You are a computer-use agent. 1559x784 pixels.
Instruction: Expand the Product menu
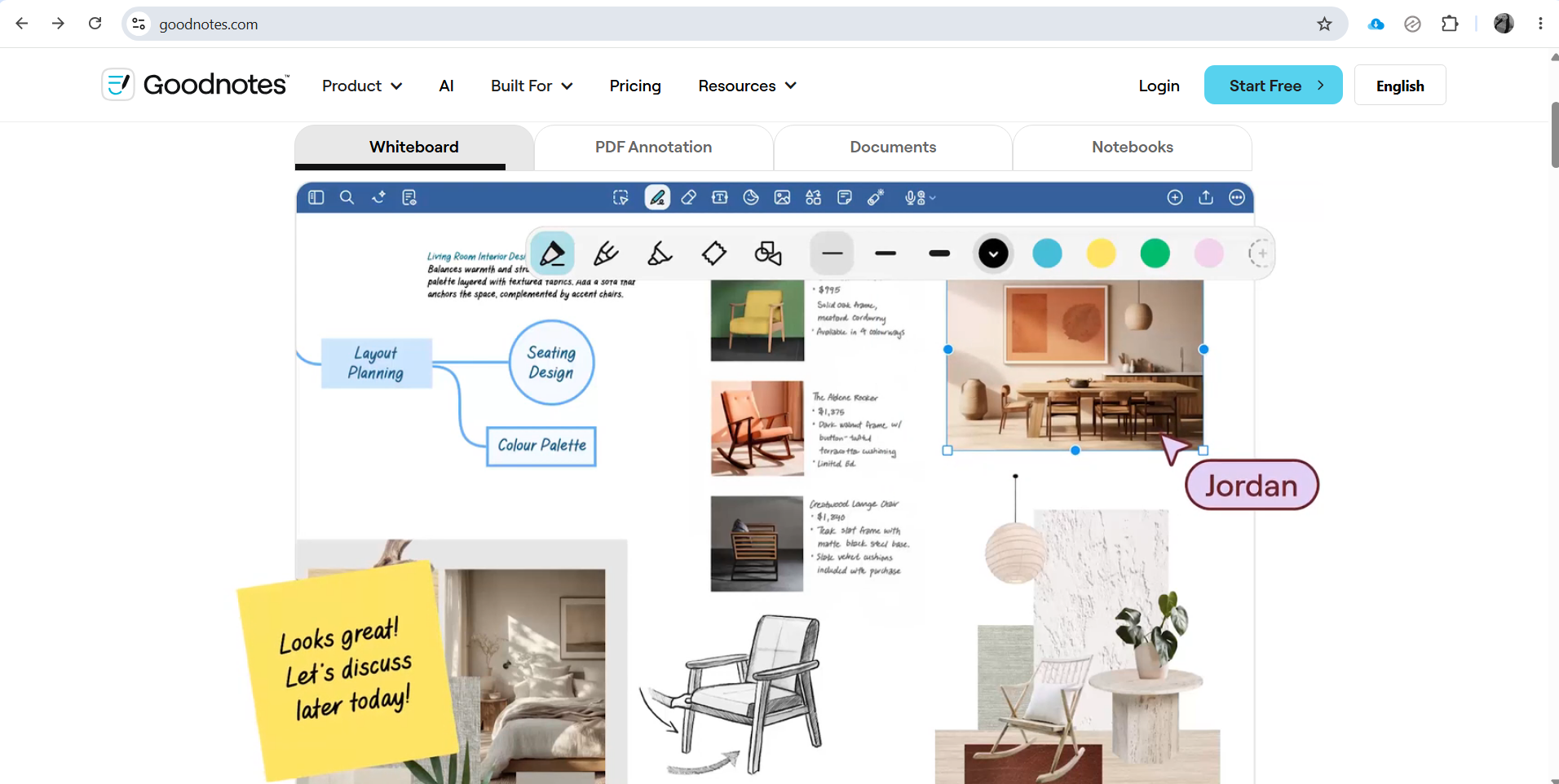362,86
